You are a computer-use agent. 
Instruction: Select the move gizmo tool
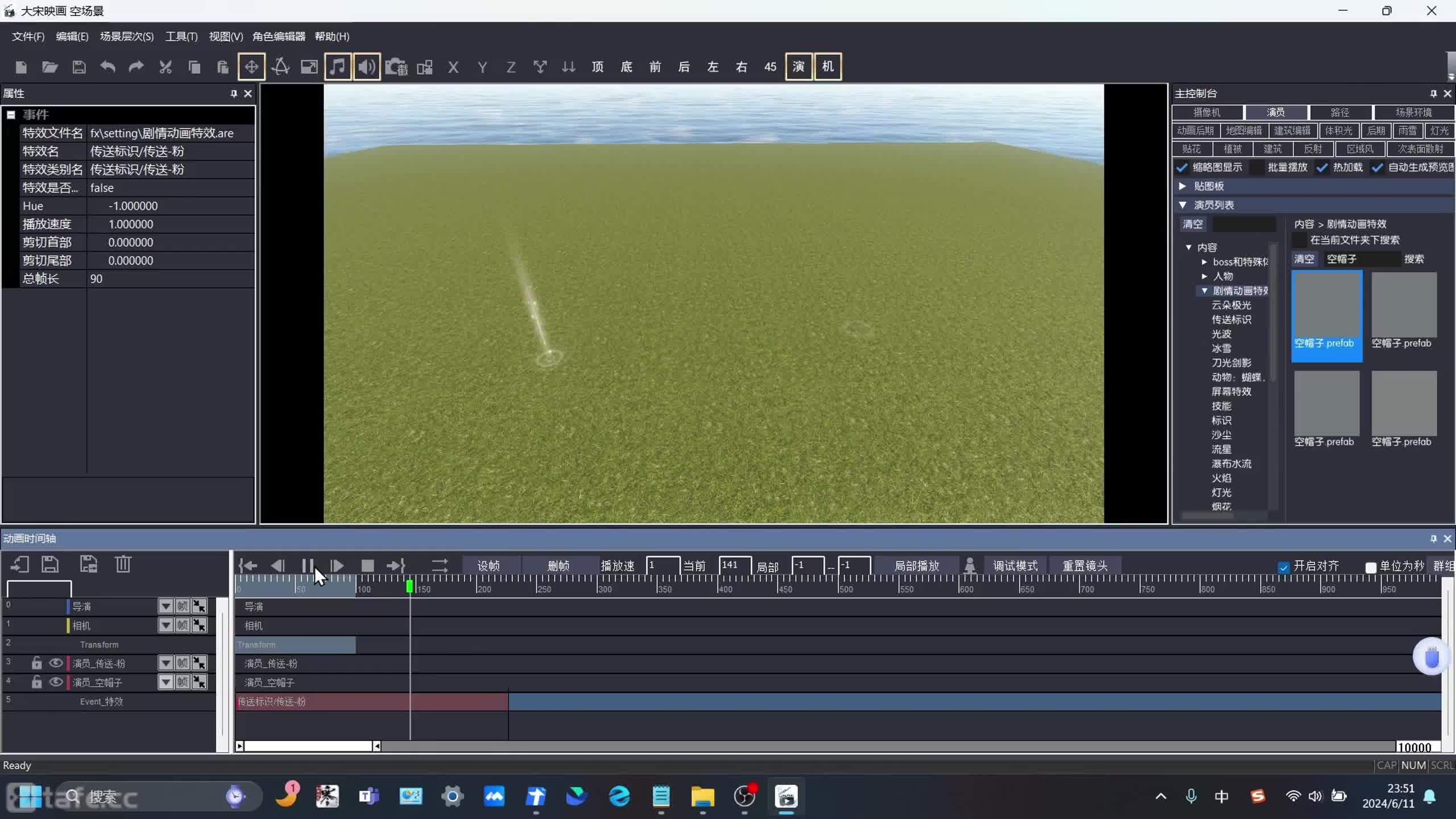tap(251, 67)
